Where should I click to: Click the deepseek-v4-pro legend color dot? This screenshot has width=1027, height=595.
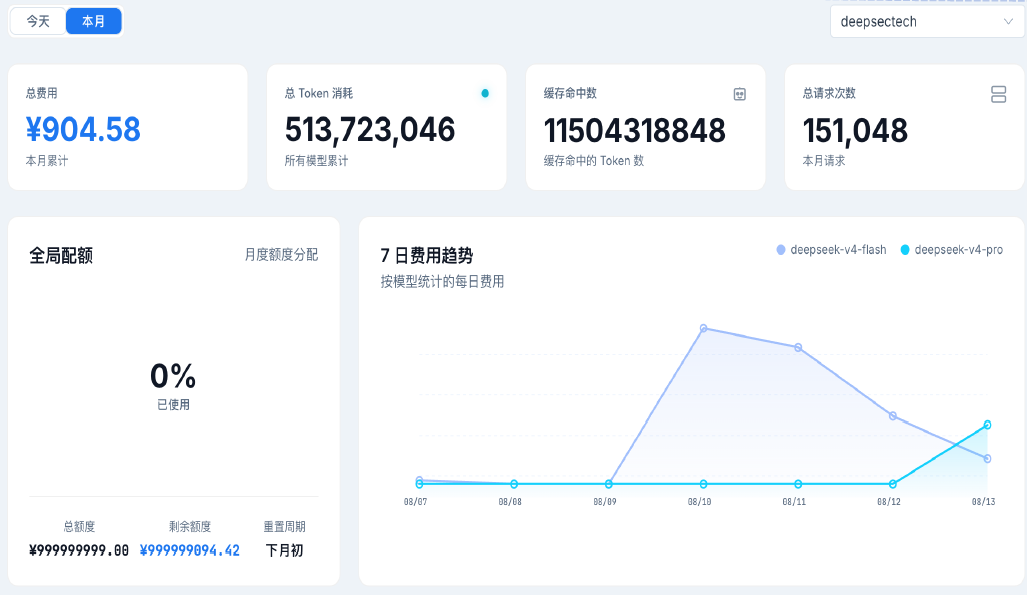(905, 250)
